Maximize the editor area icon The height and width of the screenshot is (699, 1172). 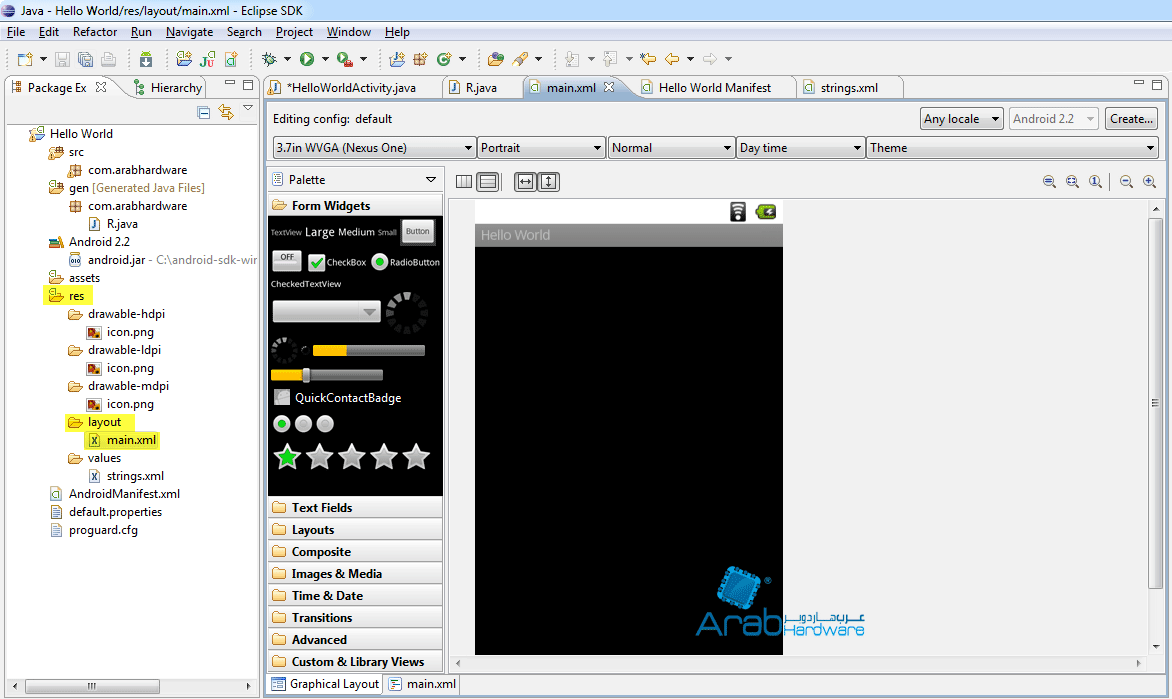(x=1157, y=84)
